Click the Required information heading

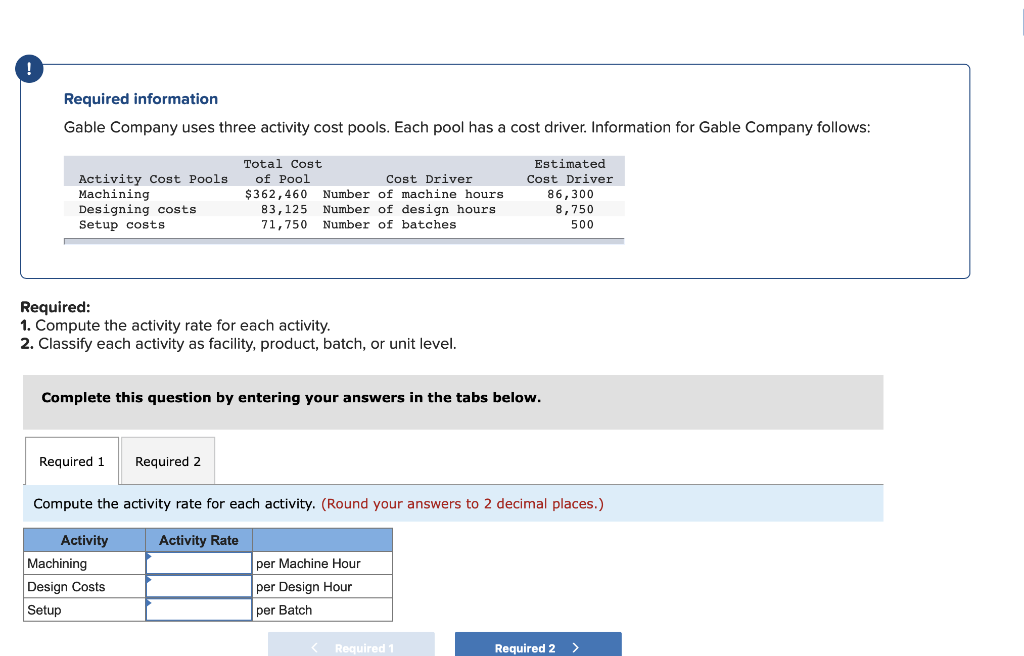[140, 98]
